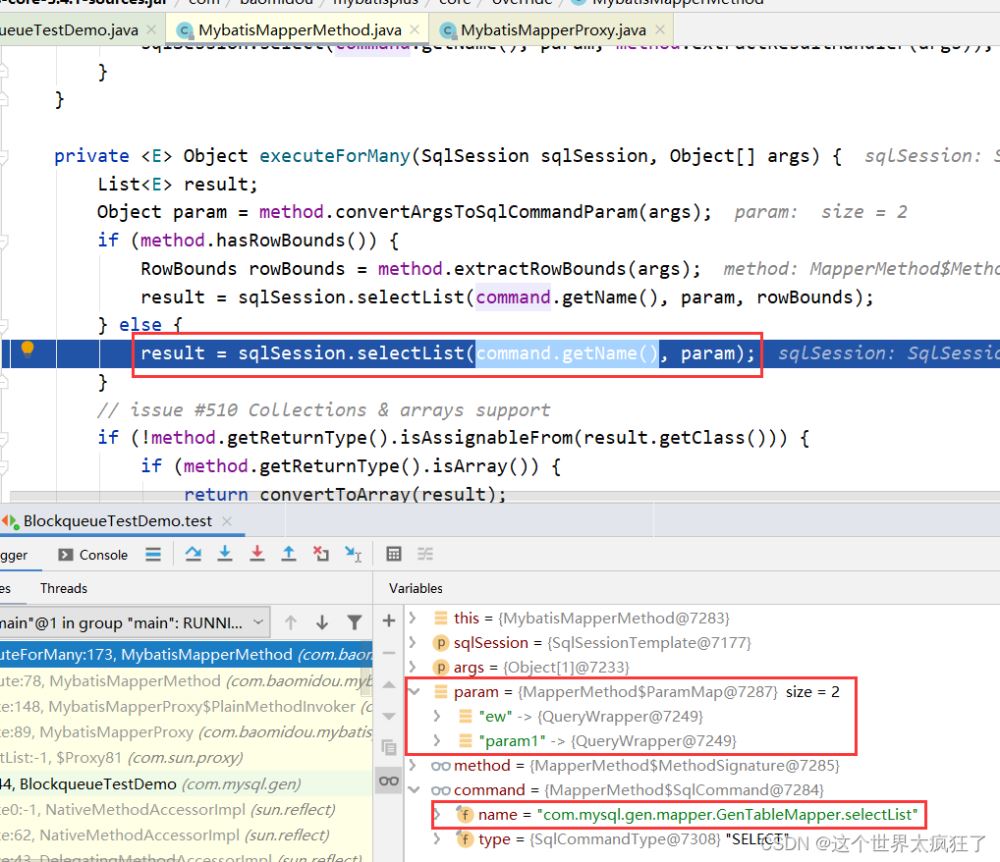The width and height of the screenshot is (1000, 862).
Task: Close the BlockqueueTestDemo.test debug tab
Action: pyautogui.click(x=226, y=522)
